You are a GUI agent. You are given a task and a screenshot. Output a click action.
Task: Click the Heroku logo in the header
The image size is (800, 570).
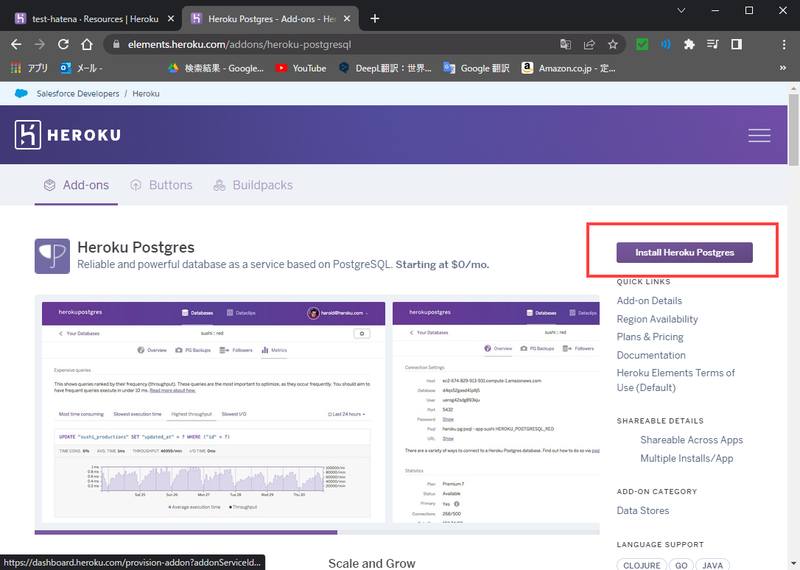(x=68, y=135)
